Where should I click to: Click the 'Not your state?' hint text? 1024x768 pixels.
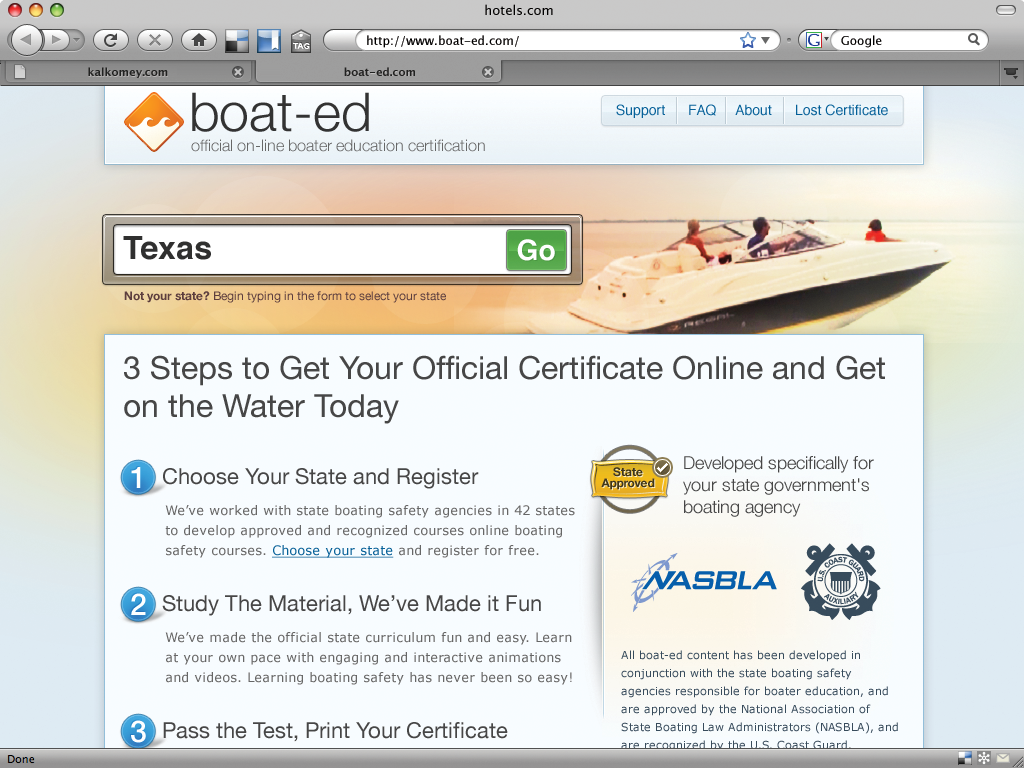click(x=167, y=296)
